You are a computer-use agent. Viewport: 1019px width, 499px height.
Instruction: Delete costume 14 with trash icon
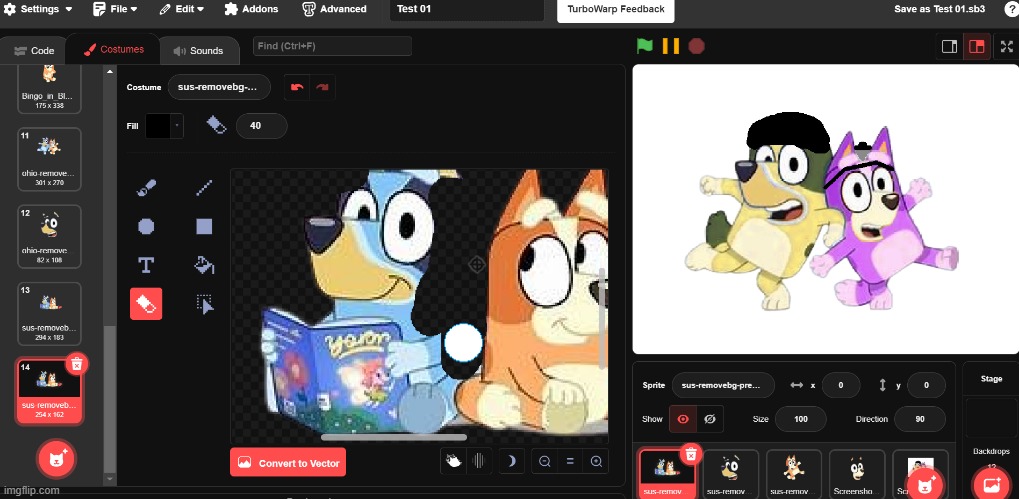click(x=77, y=364)
